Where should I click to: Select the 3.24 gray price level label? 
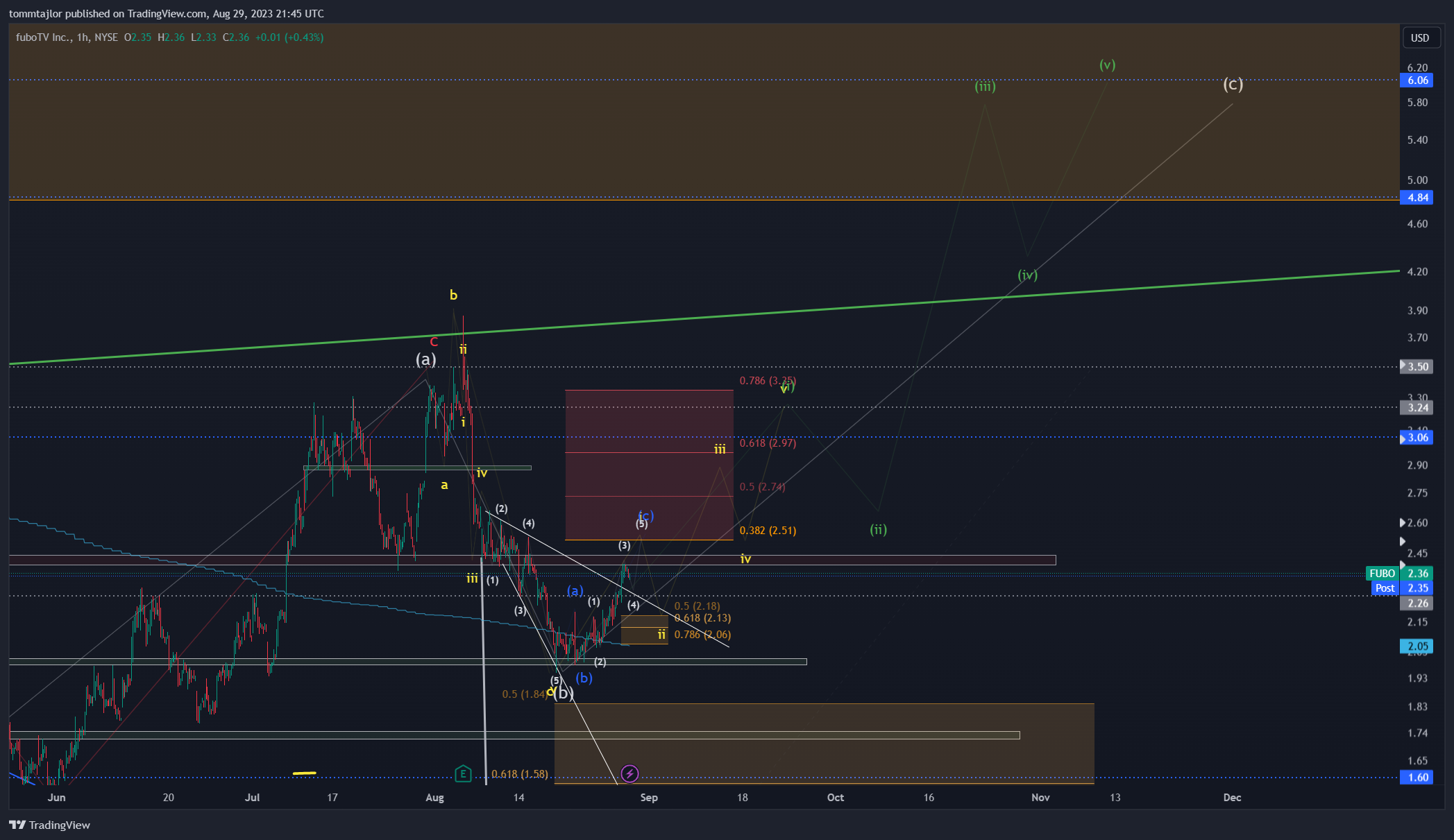click(1417, 408)
